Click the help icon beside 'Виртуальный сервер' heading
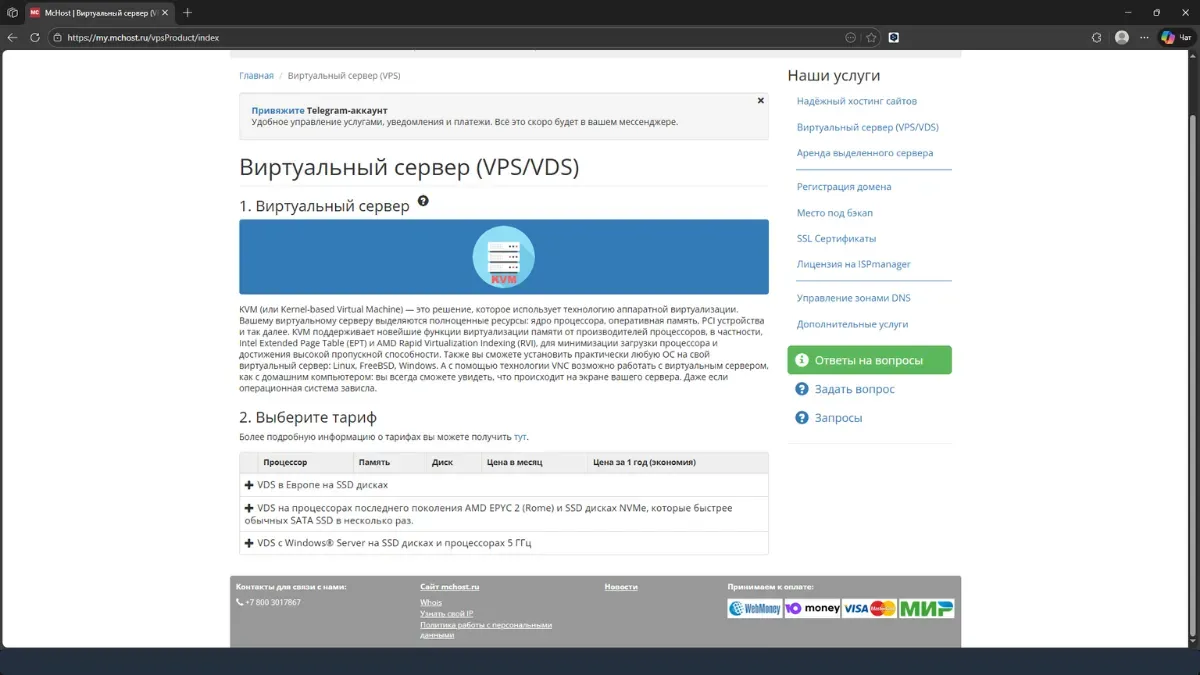The height and width of the screenshot is (675, 1200). click(422, 200)
